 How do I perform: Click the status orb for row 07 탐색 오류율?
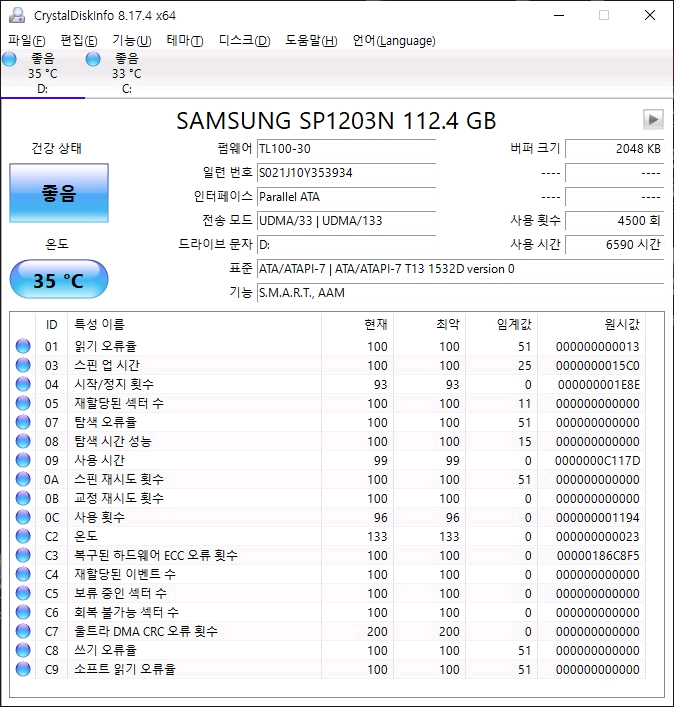pos(23,422)
